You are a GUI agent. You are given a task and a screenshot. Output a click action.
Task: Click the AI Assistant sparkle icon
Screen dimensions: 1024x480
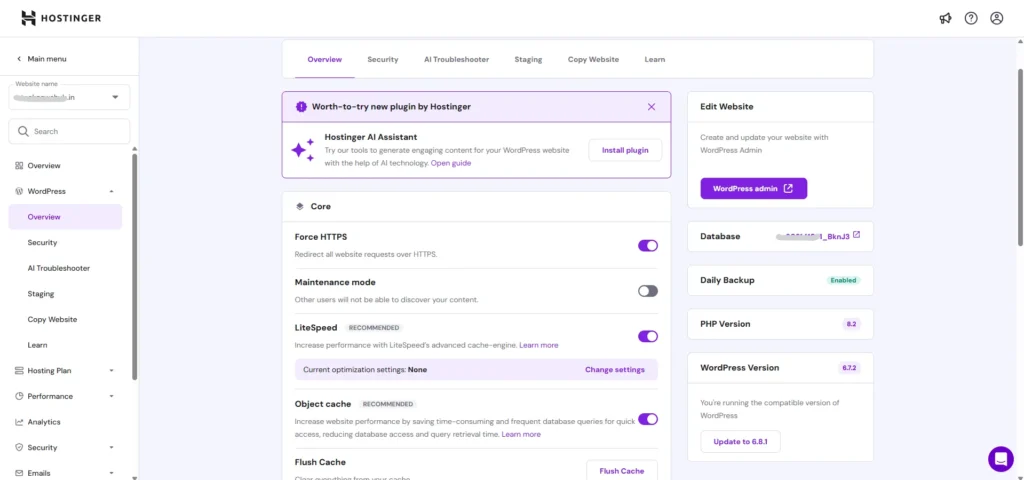[x=302, y=150]
